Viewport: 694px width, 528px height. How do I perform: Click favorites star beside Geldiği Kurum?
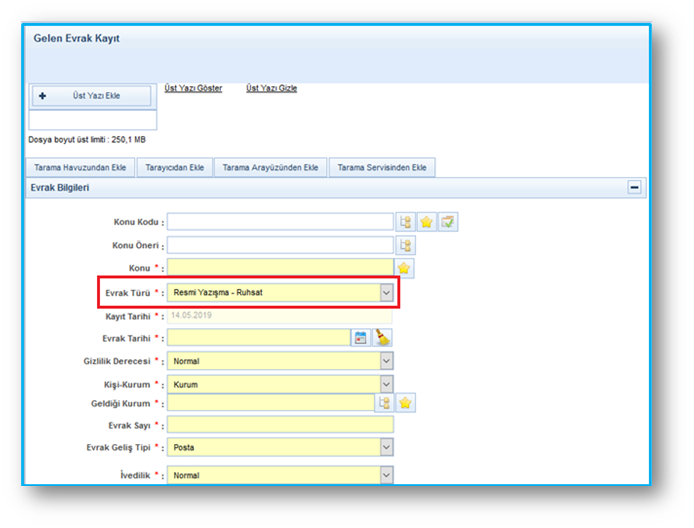pos(405,403)
